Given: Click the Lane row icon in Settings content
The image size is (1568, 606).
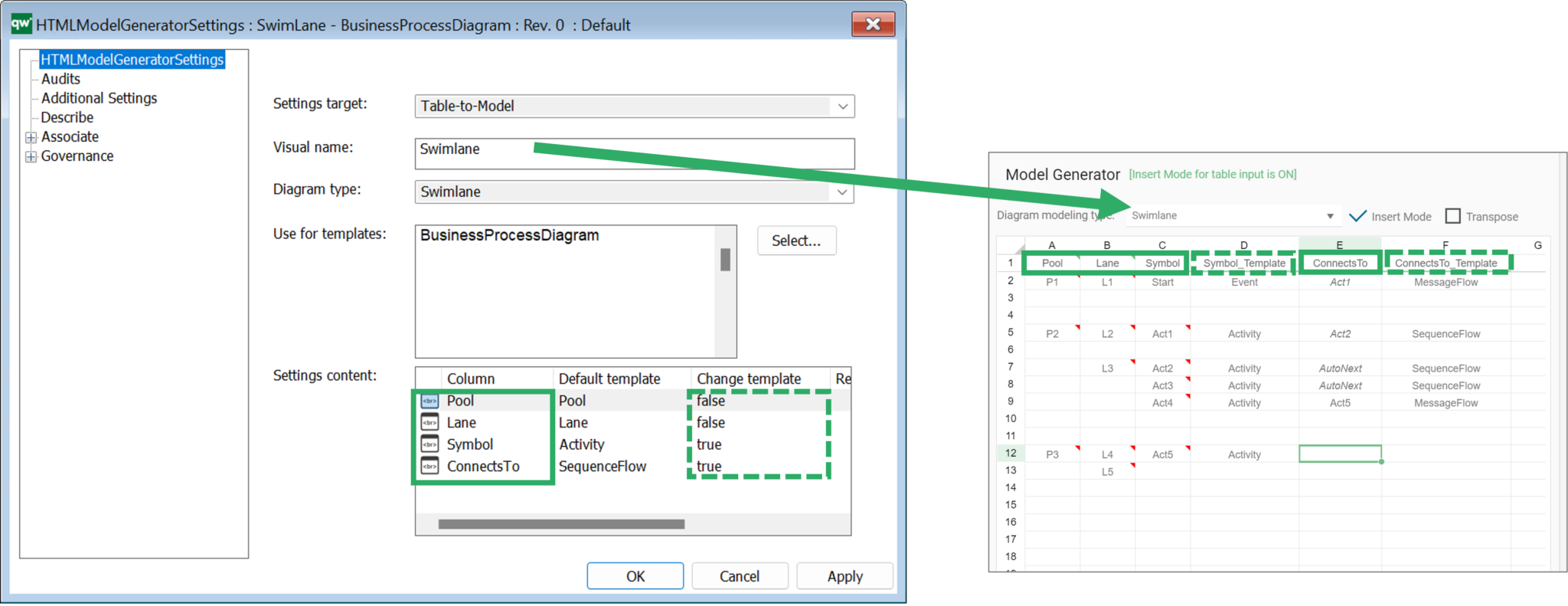Looking at the screenshot, I should point(430,422).
